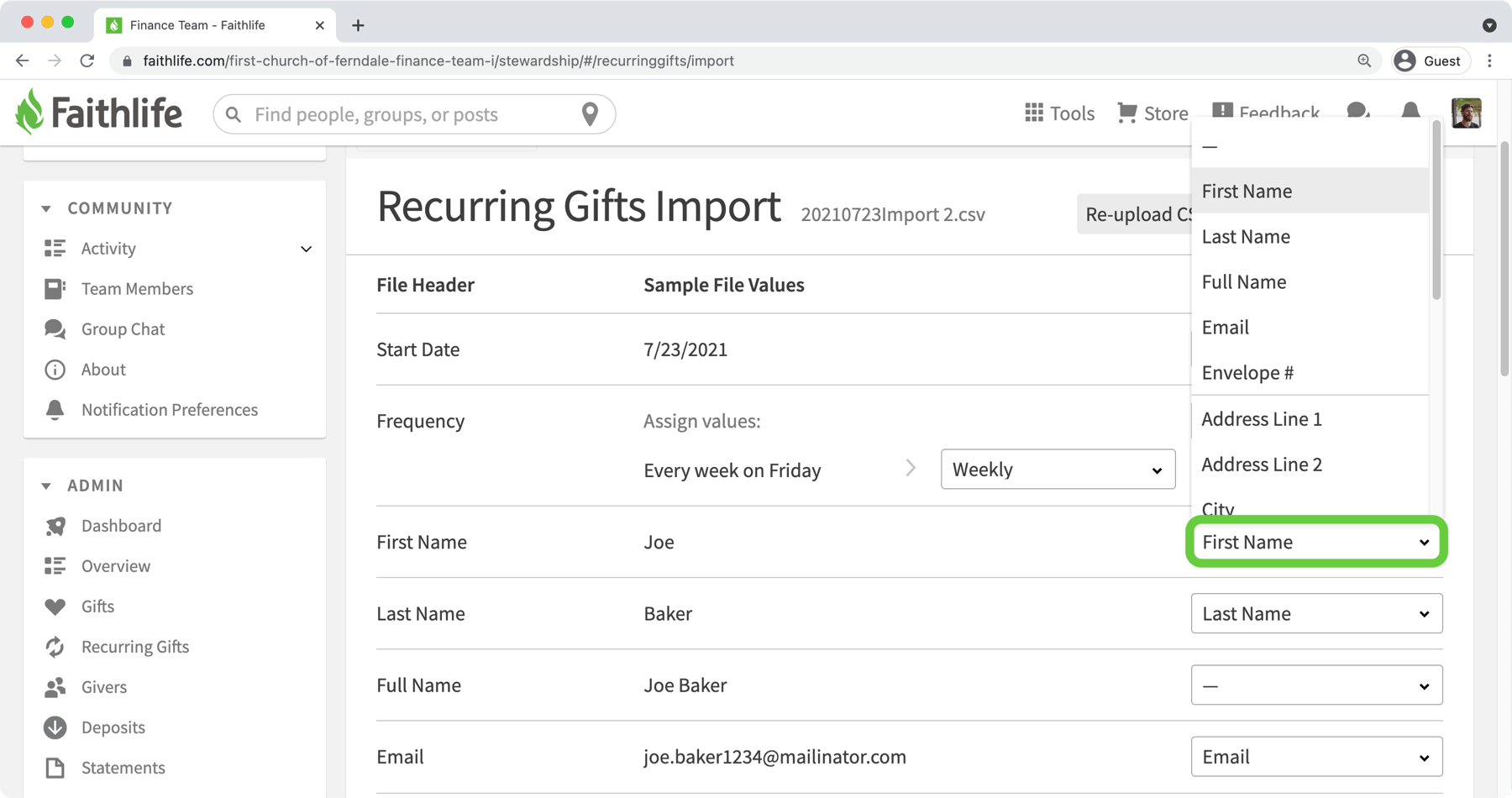Click the 7/23/2021 sample value
This screenshot has height=798, width=1512.
(x=685, y=349)
